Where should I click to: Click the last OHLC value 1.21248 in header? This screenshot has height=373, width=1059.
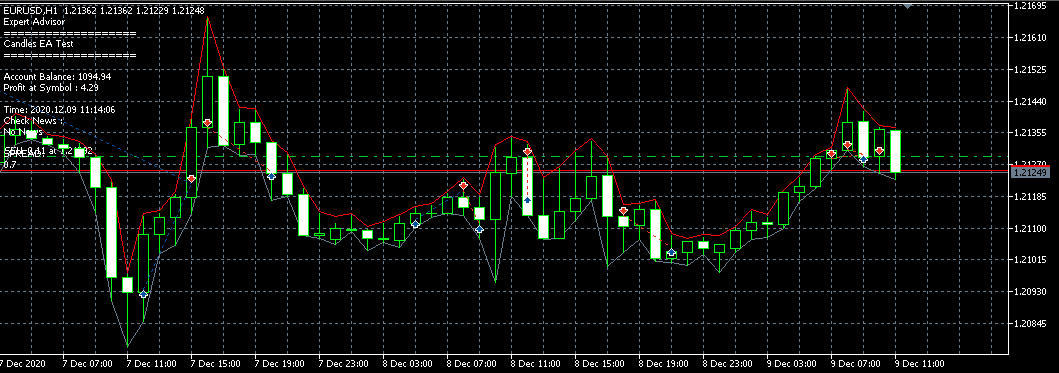coord(189,11)
